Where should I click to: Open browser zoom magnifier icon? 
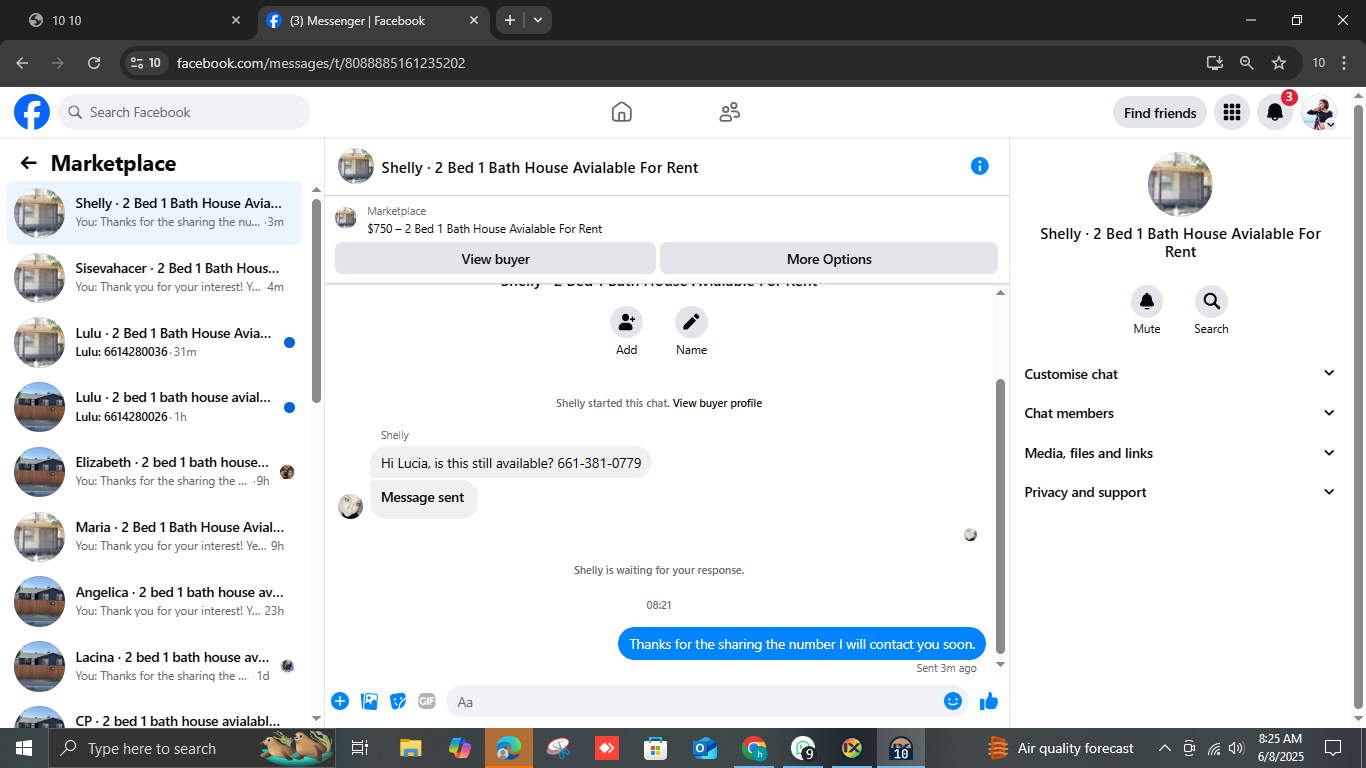(x=1247, y=63)
